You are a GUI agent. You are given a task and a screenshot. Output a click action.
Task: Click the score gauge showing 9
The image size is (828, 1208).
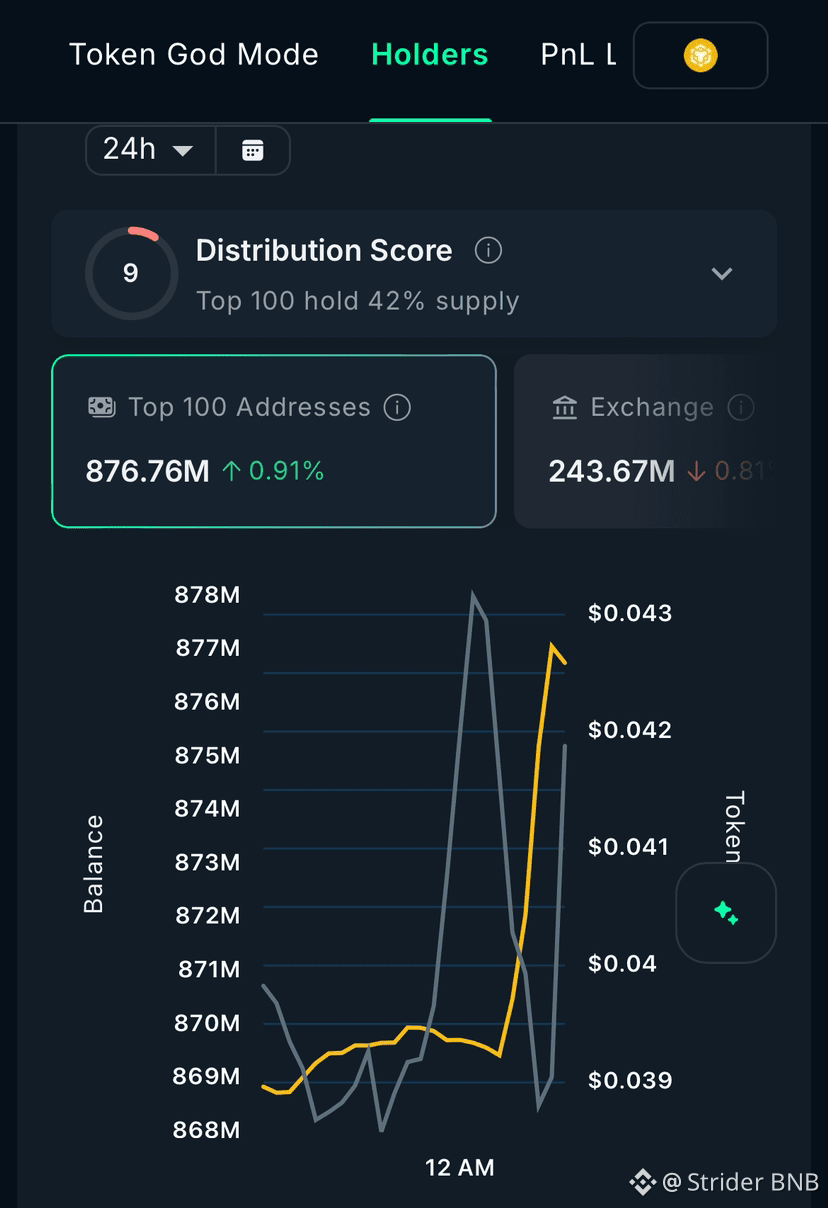point(131,273)
